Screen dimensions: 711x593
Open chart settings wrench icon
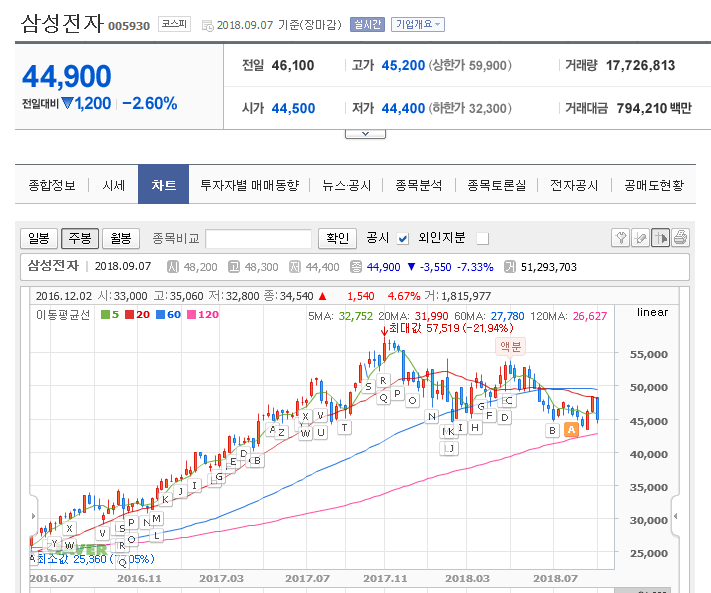point(620,238)
